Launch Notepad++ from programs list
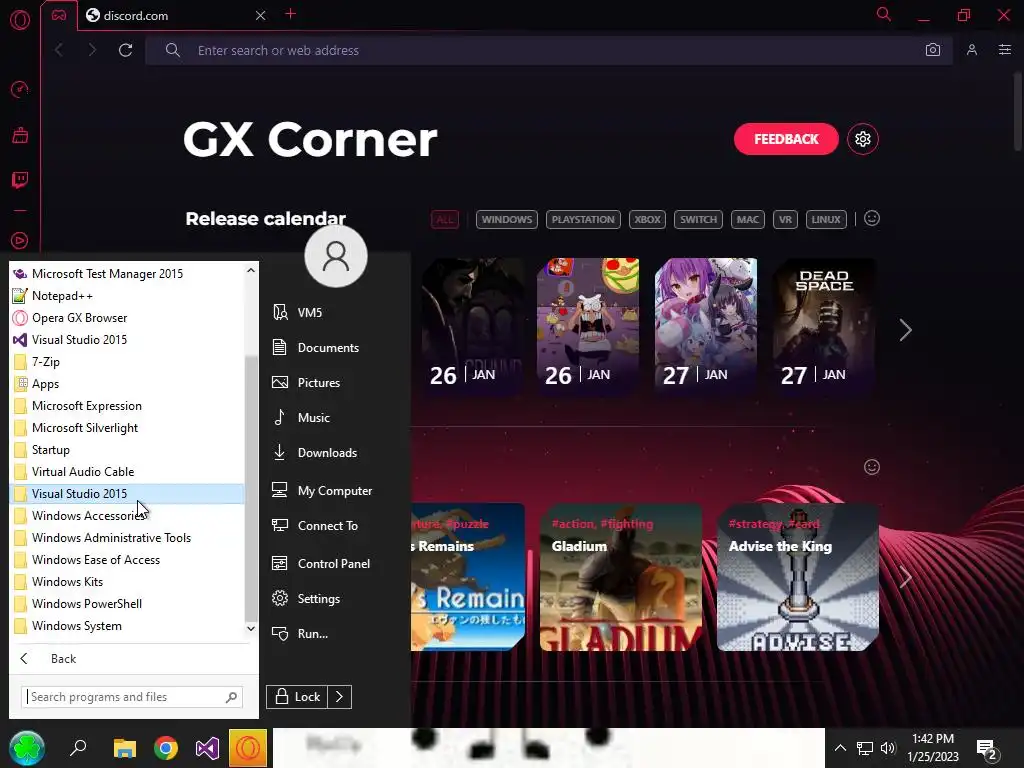The image size is (1024, 768). pyautogui.click(x=127, y=296)
